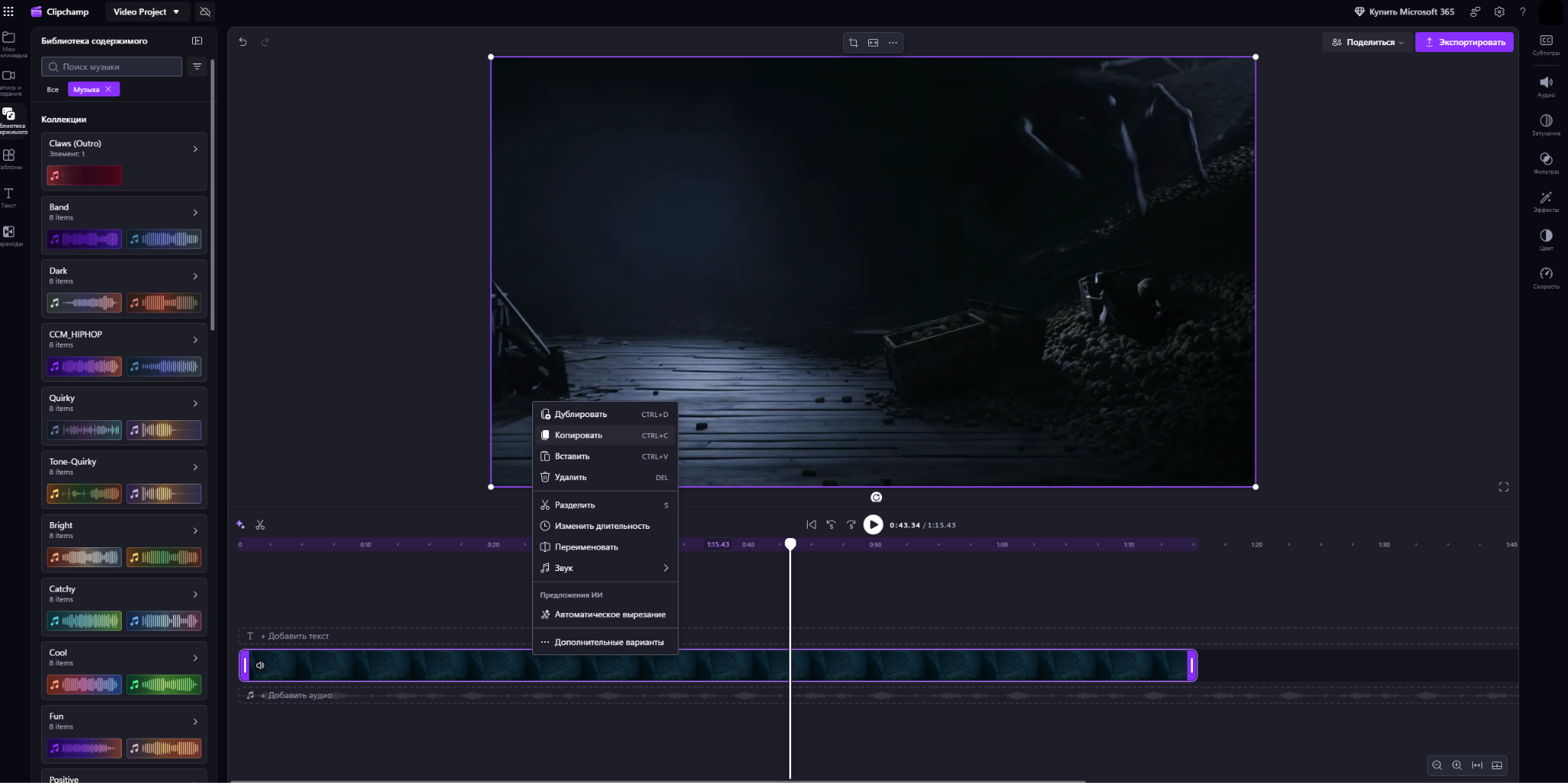This screenshot has height=783, width=1568.
Task: Zoom out the timeline
Action: point(1437,765)
